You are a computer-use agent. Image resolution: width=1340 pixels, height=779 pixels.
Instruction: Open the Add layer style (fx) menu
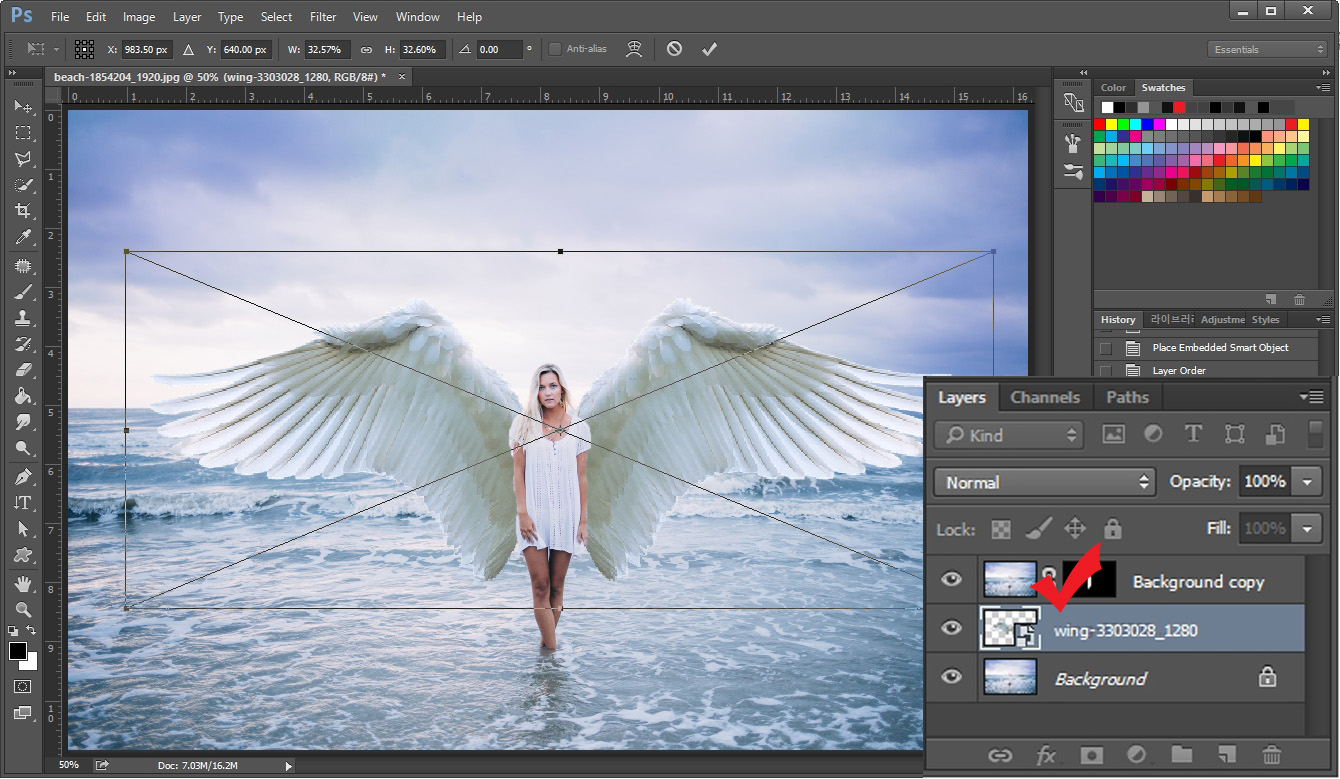(1045, 755)
